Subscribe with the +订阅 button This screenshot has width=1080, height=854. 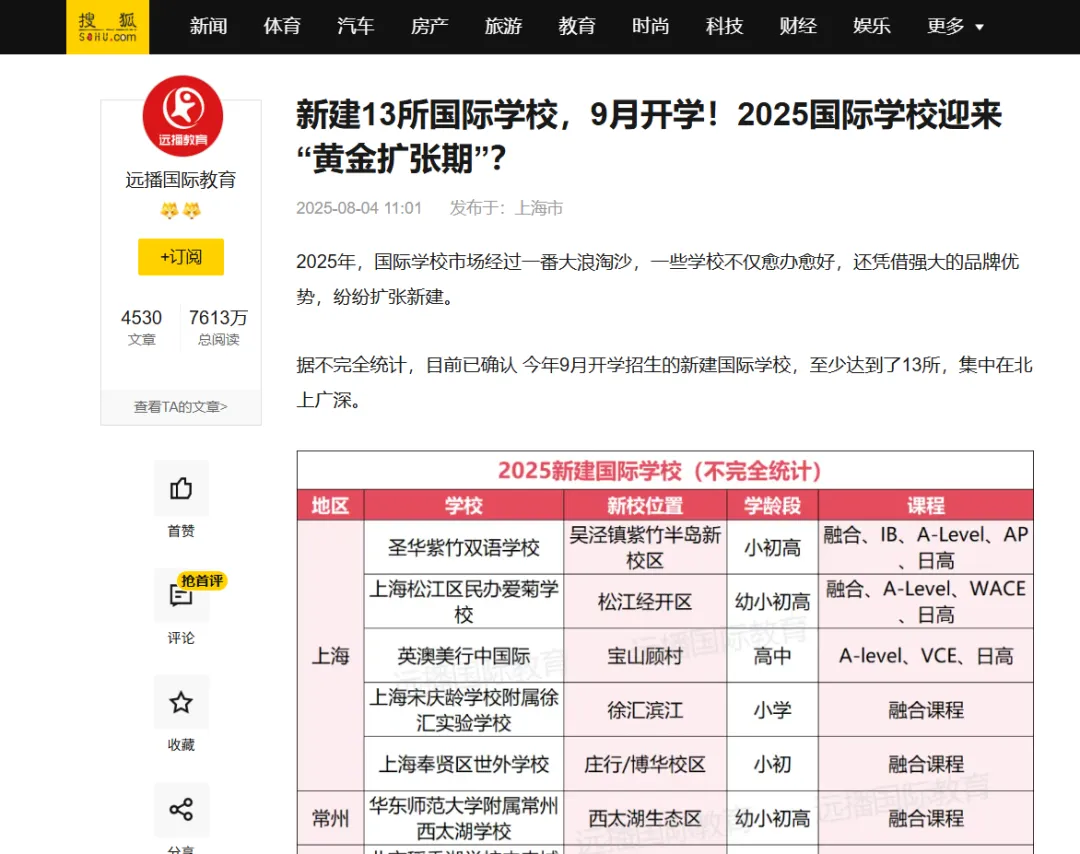(x=181, y=257)
